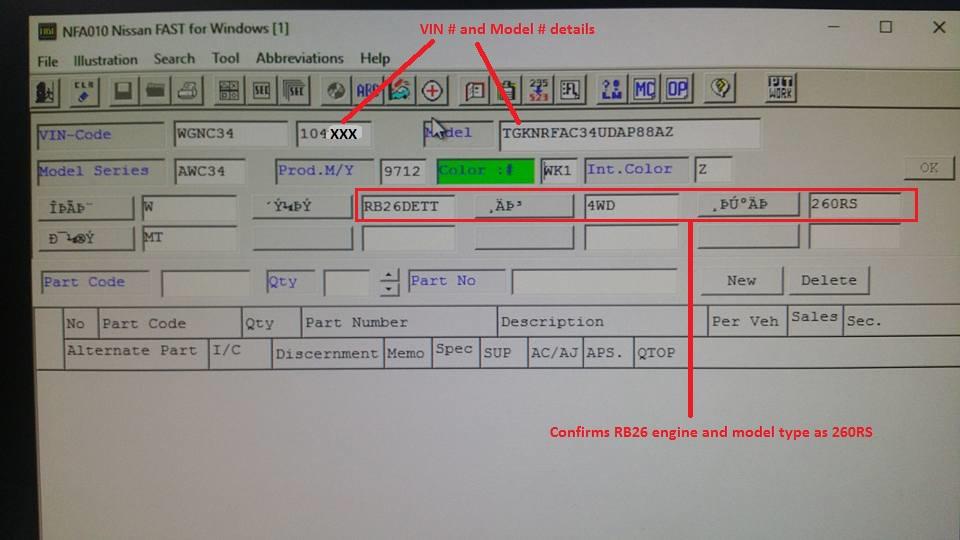Screen dimensions: 960x540
Task: Click the floppy disk save icon
Action: coord(123,91)
